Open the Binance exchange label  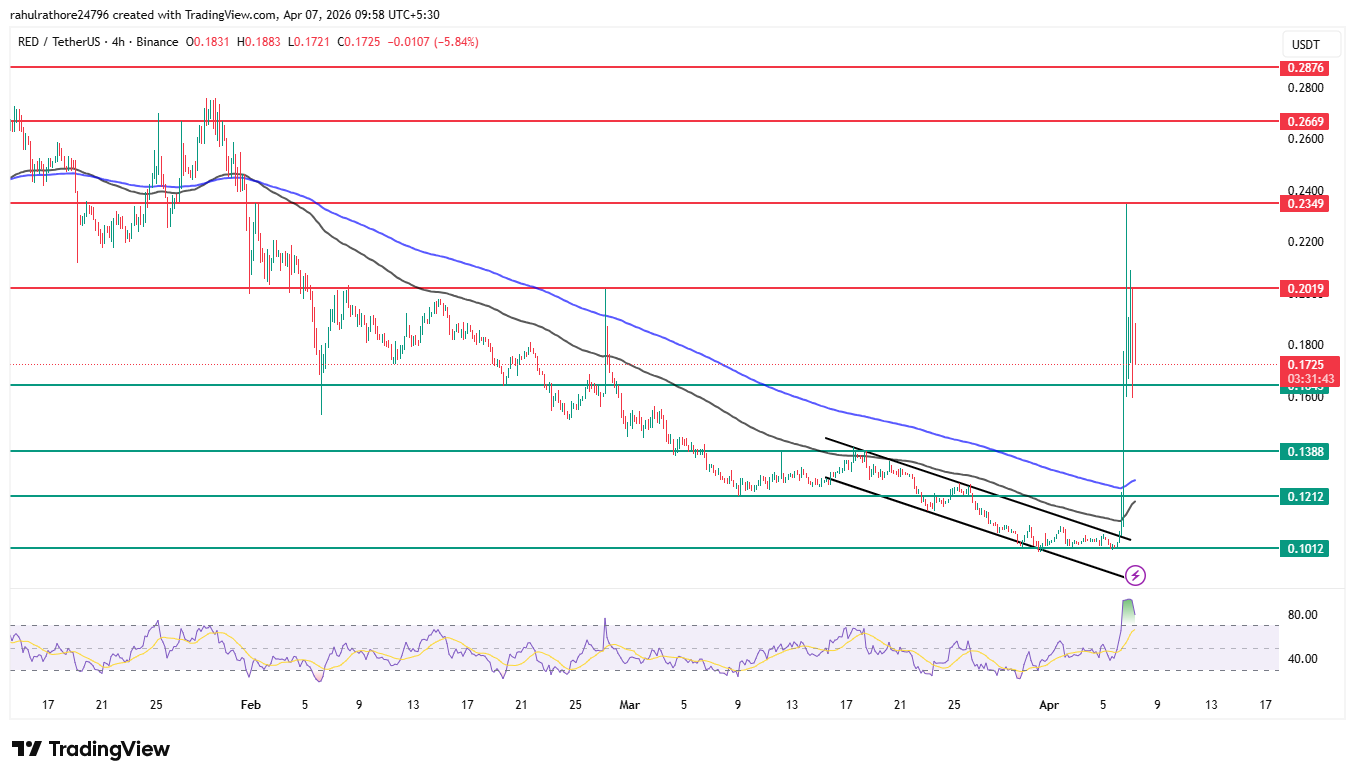tap(160, 41)
